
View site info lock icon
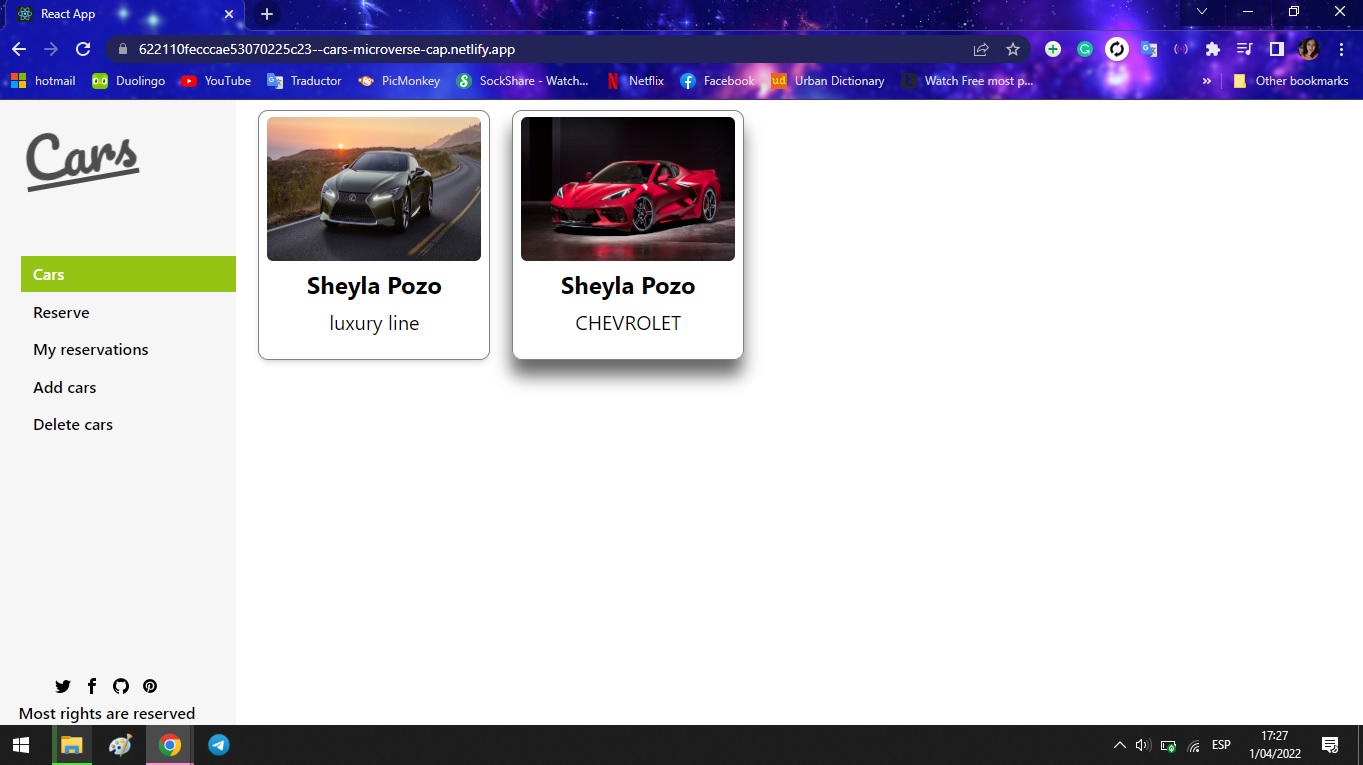123,49
